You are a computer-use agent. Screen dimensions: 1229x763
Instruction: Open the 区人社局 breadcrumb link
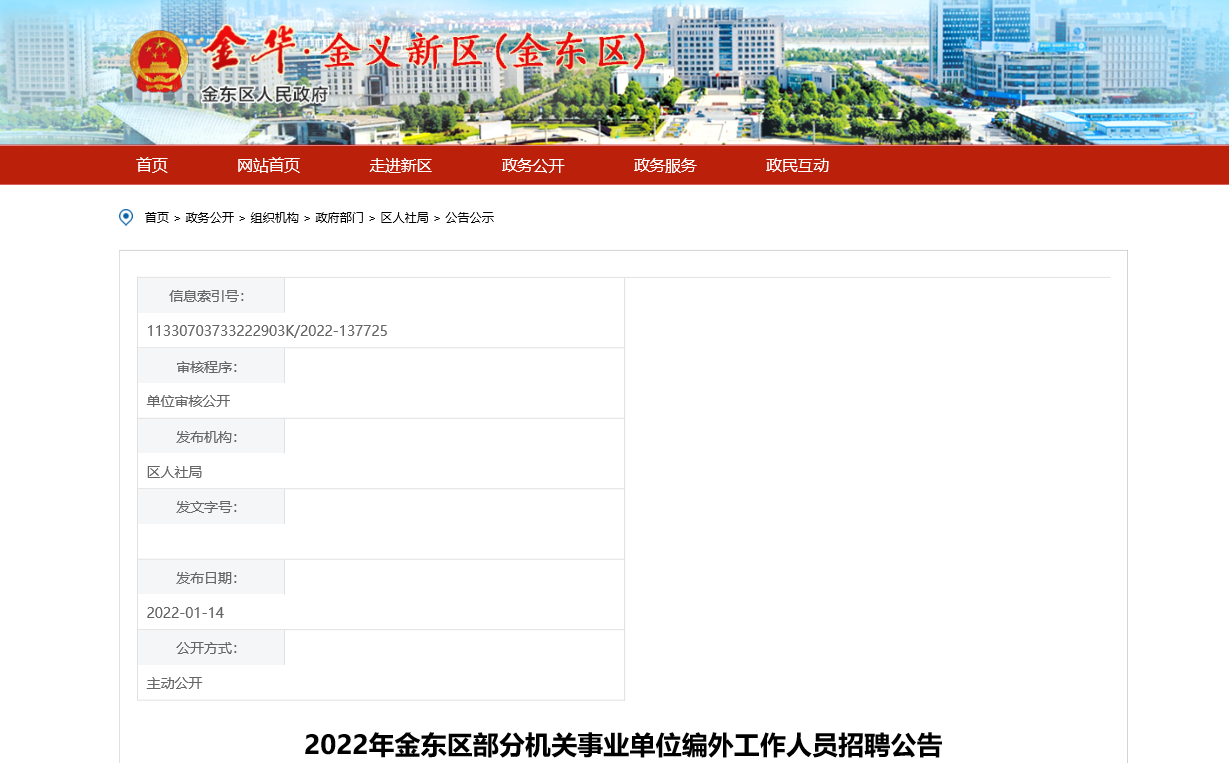[x=405, y=217]
